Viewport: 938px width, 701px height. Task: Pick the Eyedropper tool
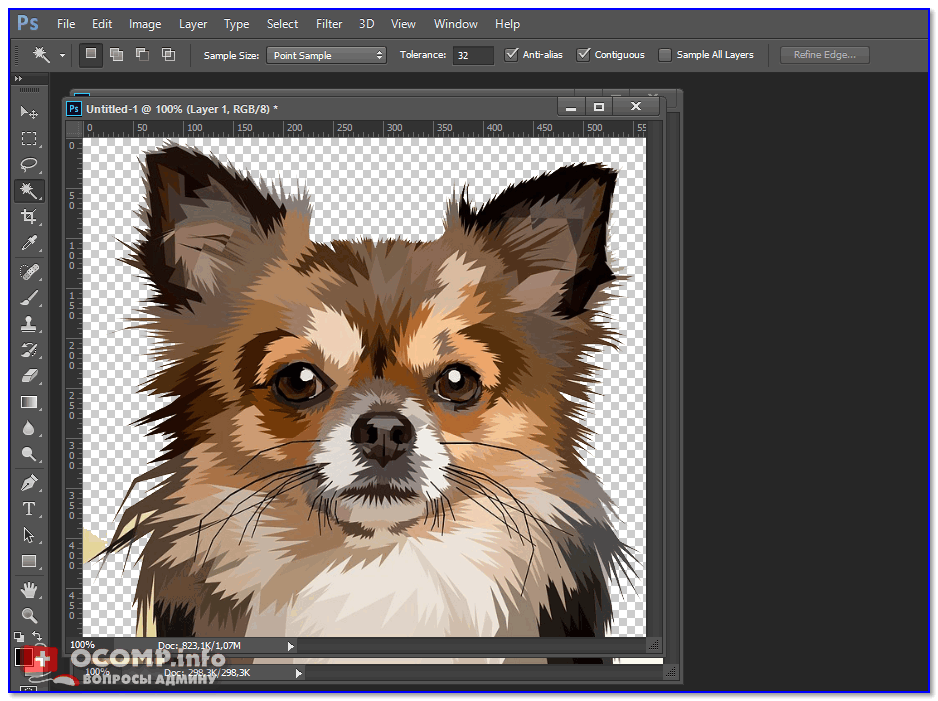pyautogui.click(x=29, y=244)
